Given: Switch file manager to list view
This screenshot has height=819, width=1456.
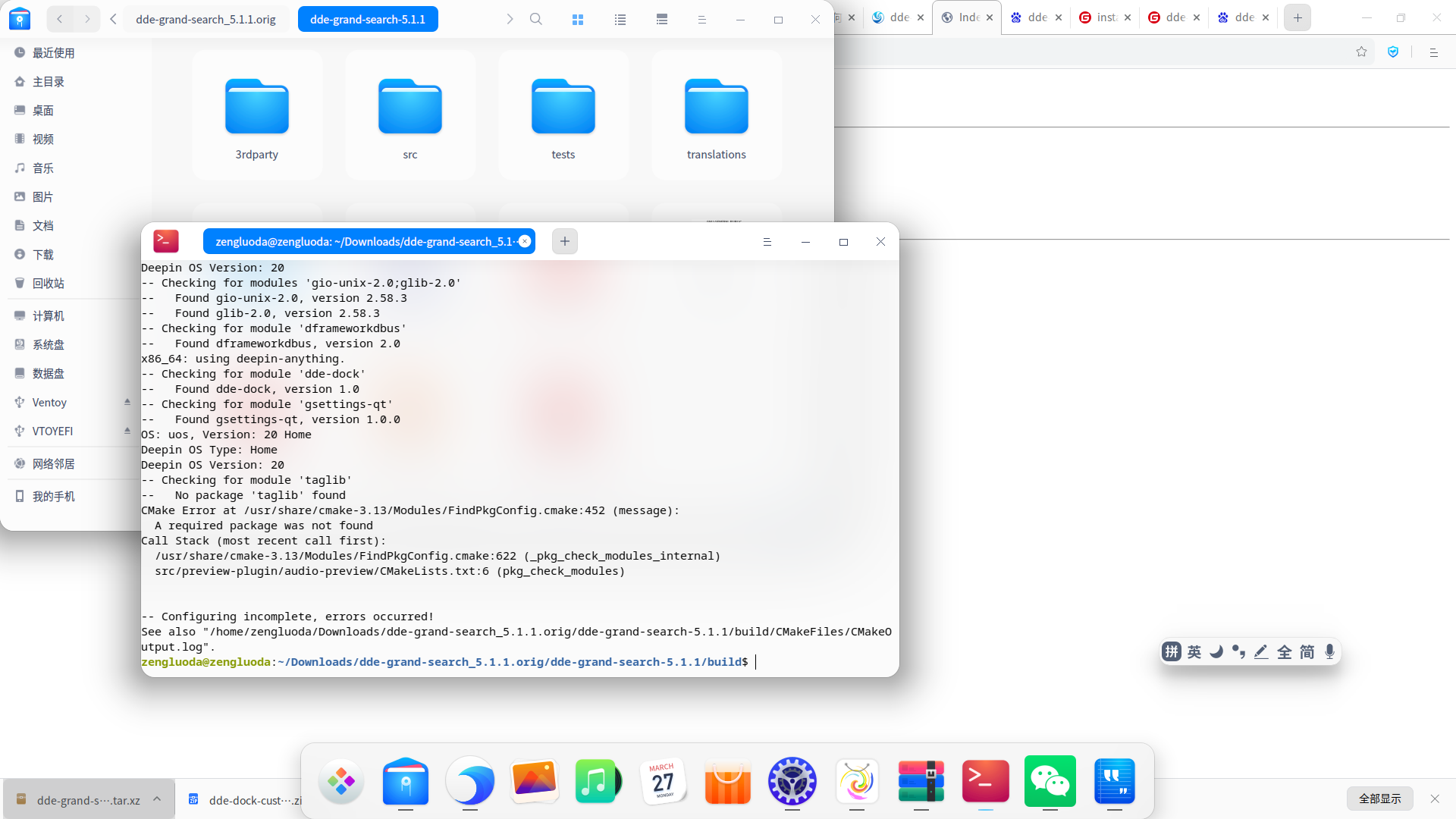Looking at the screenshot, I should pos(620,20).
